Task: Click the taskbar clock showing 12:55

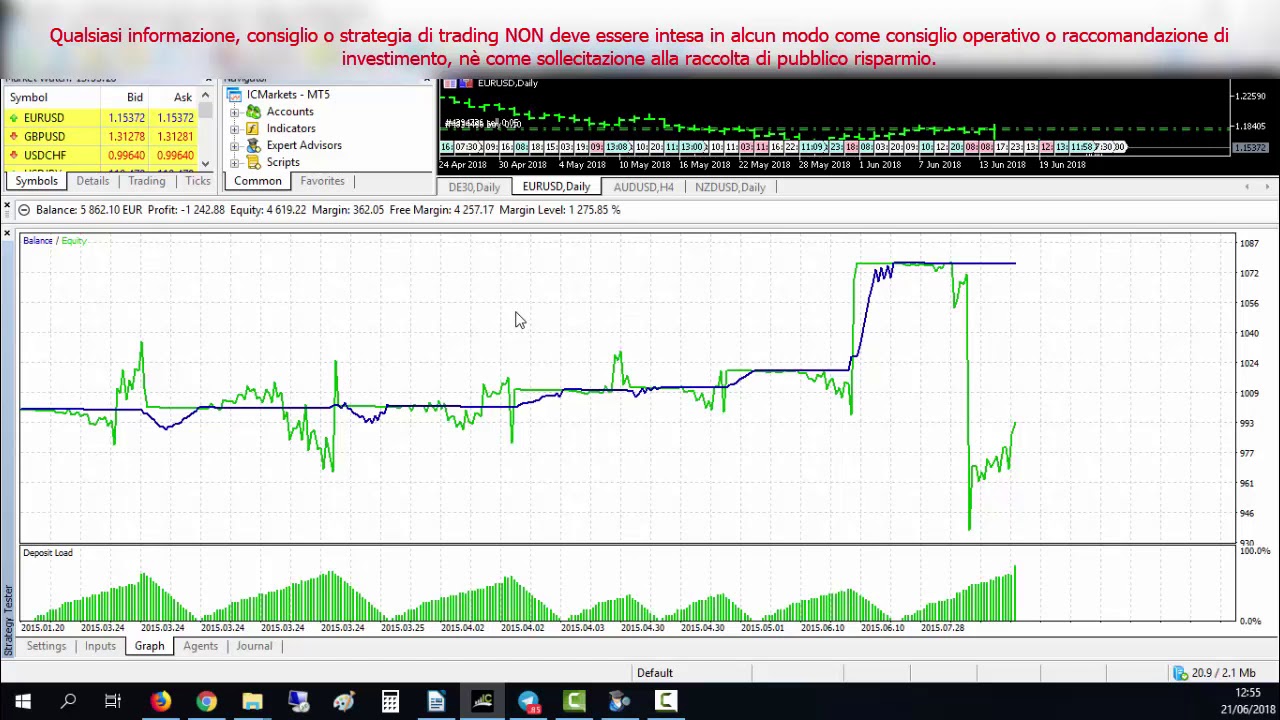Action: [x=1247, y=693]
